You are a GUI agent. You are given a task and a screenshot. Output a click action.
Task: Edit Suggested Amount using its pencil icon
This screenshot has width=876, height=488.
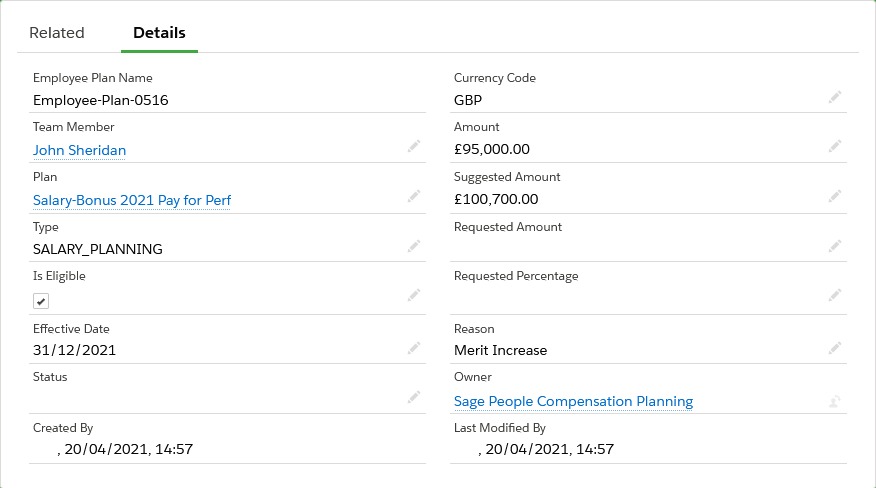834,197
